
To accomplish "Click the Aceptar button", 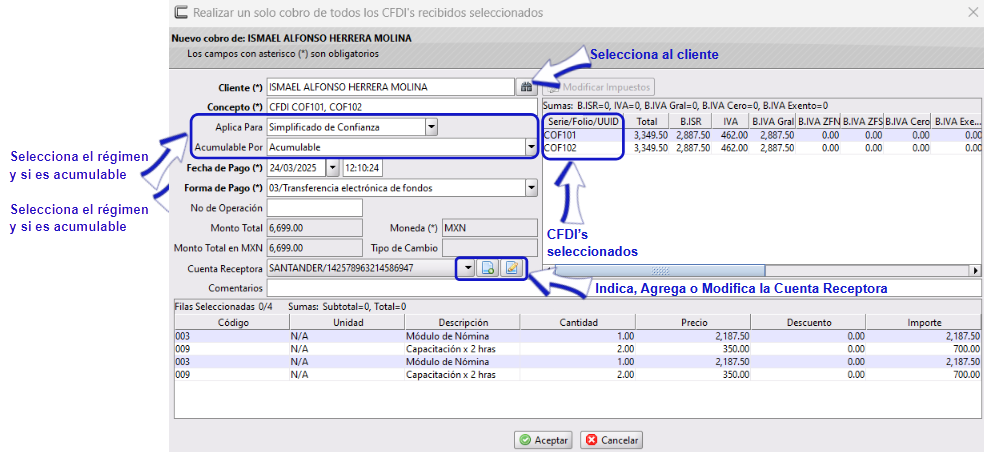I will pyautogui.click(x=545, y=440).
